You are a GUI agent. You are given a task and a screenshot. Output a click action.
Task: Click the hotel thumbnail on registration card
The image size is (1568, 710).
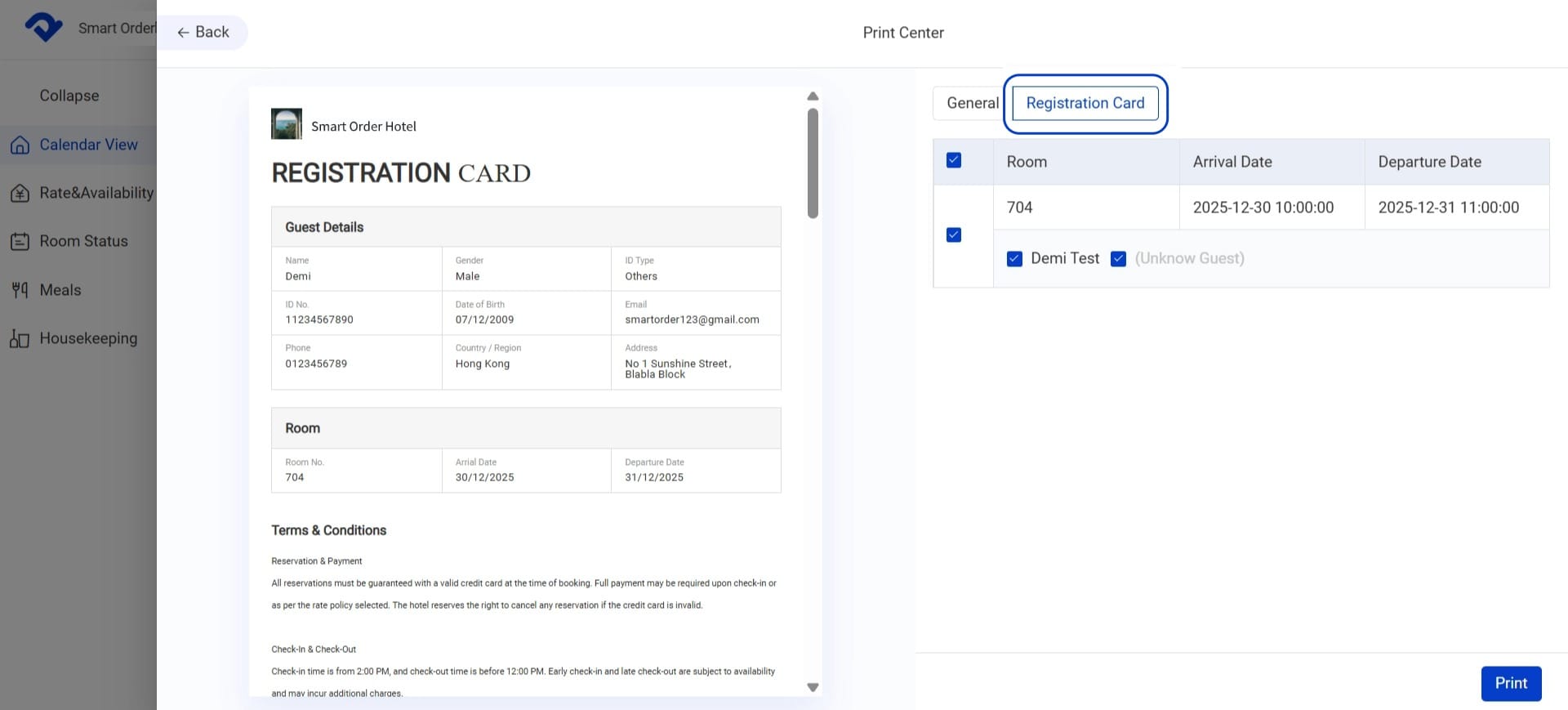287,124
